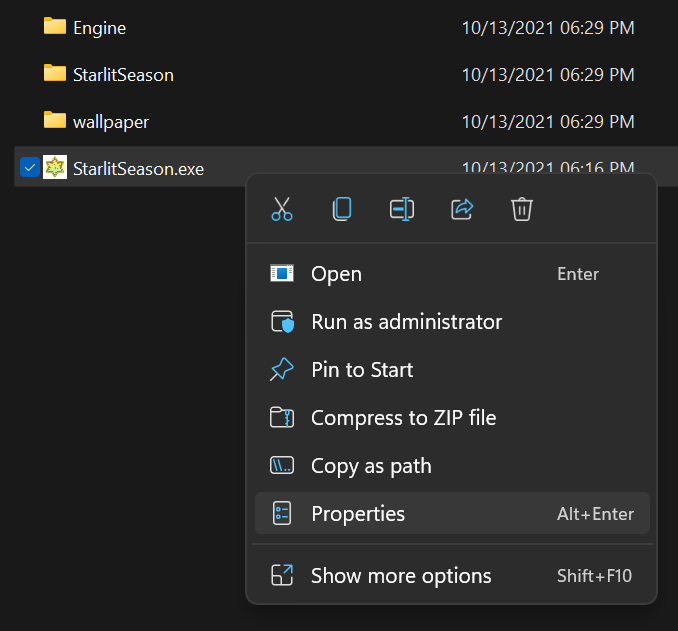The height and width of the screenshot is (631, 678).
Task: Click the Share icon in context menu
Action: (x=462, y=209)
